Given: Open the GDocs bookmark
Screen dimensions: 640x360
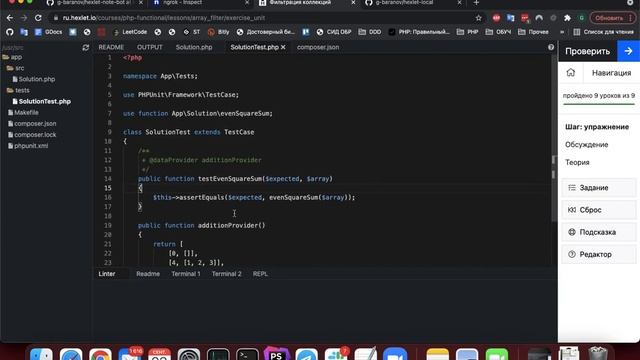Looking at the screenshot, I should click(49, 32).
